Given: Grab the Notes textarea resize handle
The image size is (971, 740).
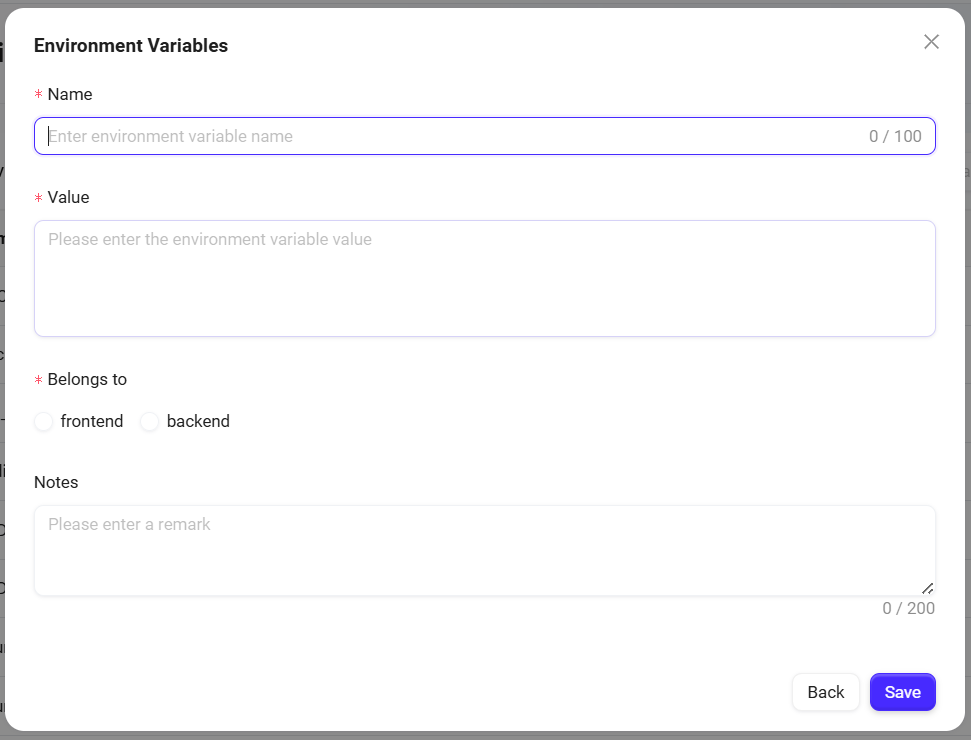Looking at the screenshot, I should pos(928,588).
